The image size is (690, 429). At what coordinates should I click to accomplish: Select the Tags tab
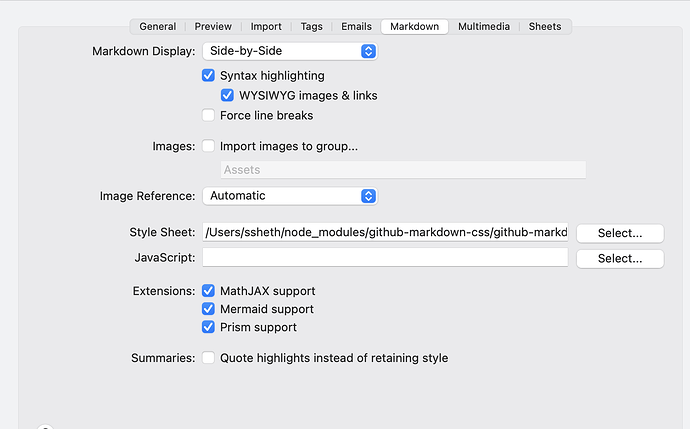coord(312,27)
